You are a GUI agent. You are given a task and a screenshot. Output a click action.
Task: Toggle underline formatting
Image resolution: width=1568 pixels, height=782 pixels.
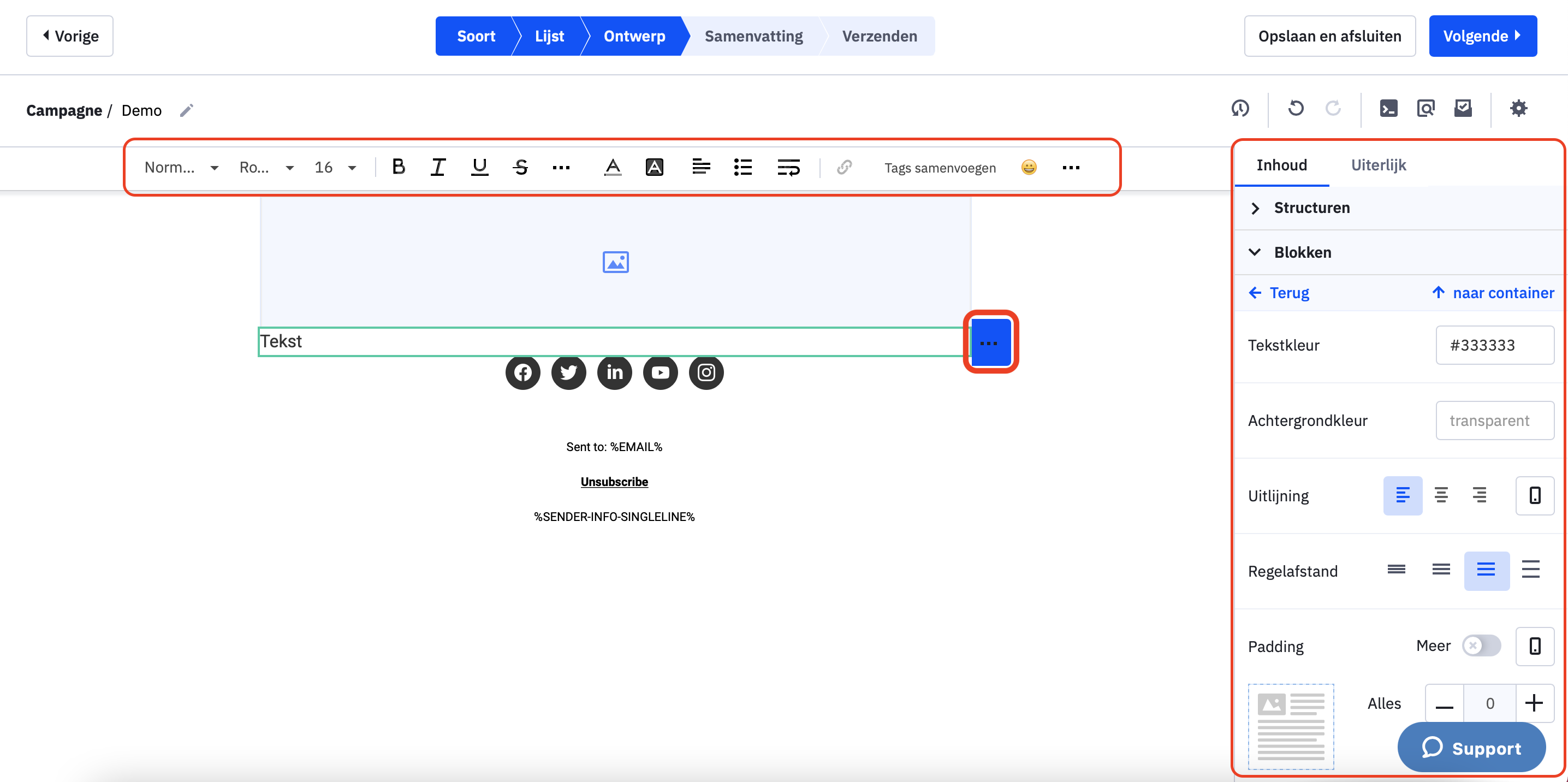tap(480, 167)
